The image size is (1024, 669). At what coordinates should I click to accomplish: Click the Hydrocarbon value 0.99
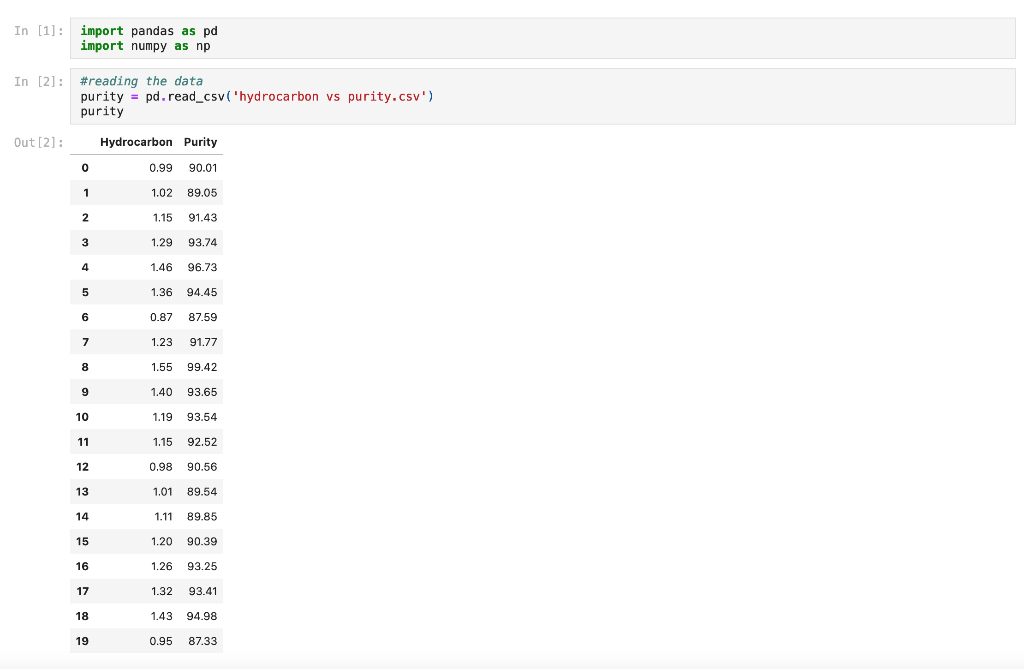pos(161,167)
